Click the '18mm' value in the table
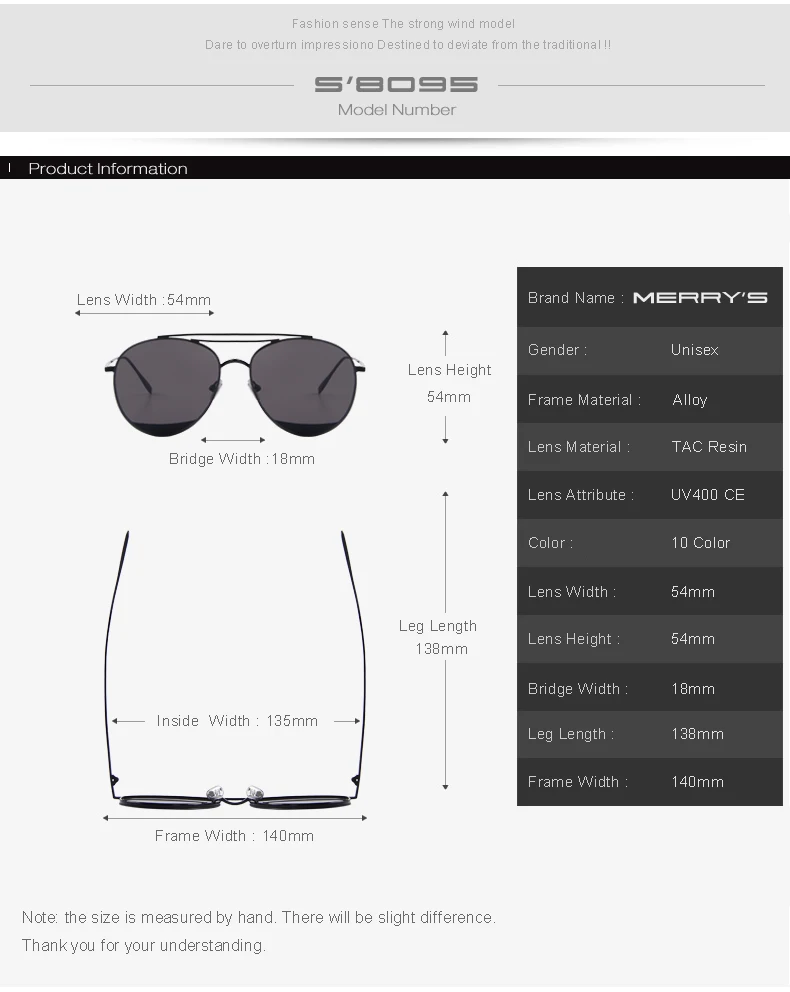 693,689
